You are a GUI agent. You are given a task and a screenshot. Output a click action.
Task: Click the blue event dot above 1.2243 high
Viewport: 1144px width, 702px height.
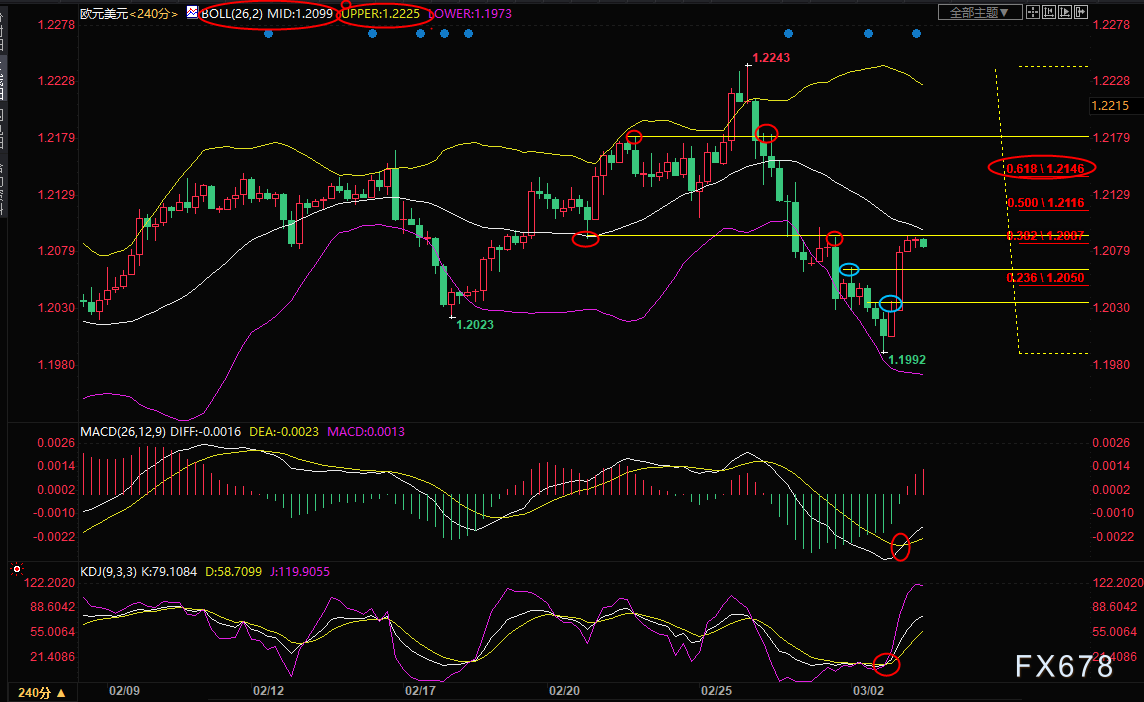coord(788,34)
